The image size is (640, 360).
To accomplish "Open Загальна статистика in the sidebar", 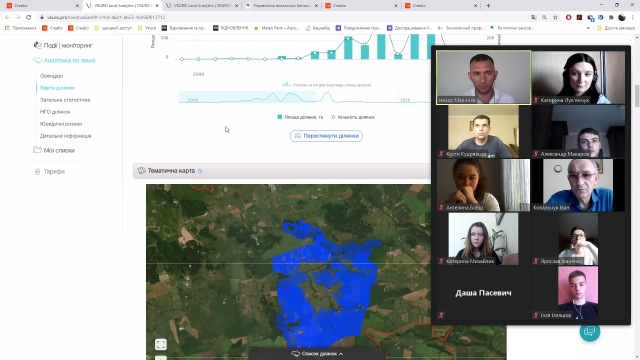I will tap(65, 100).
